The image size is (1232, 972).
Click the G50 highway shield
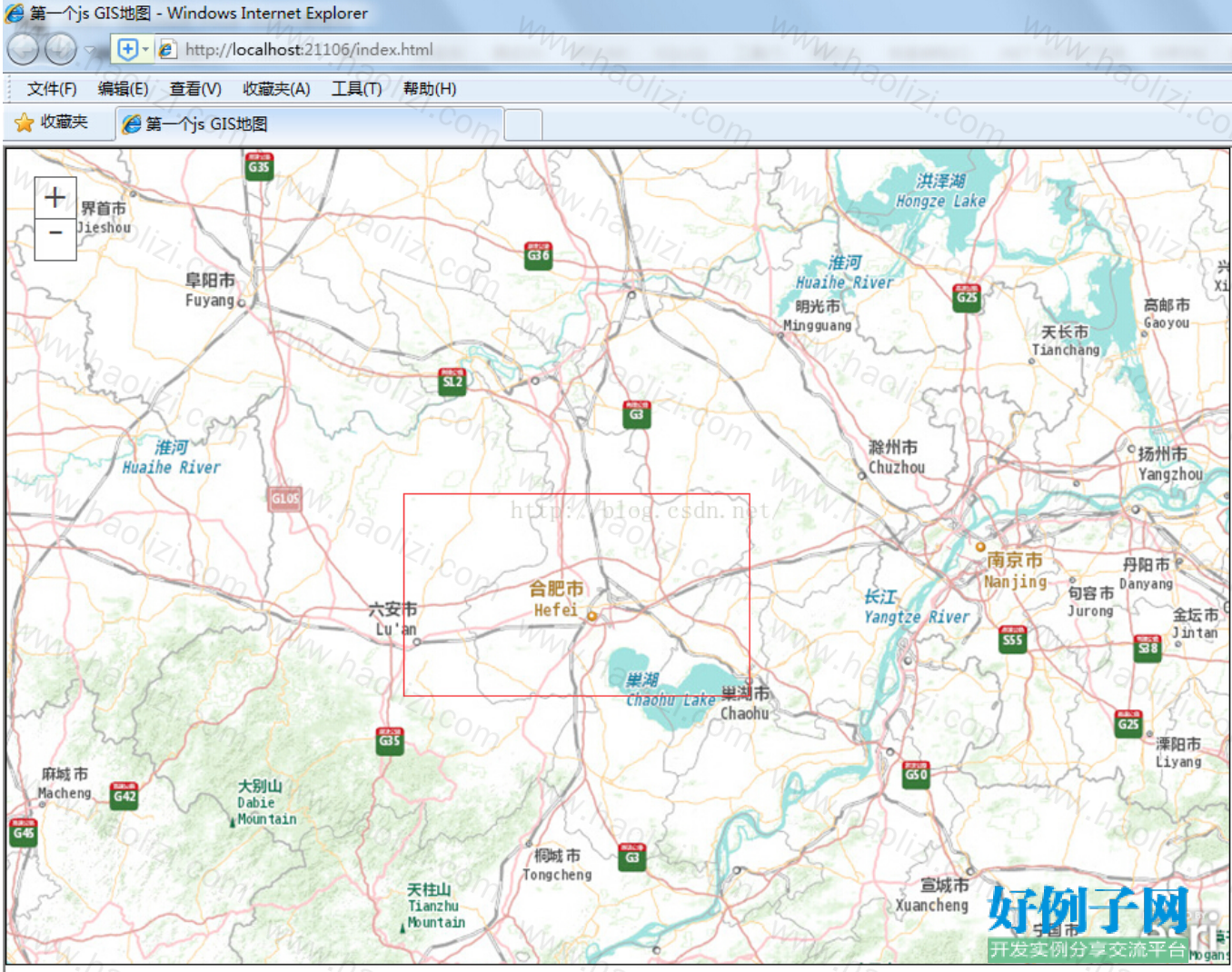click(916, 774)
